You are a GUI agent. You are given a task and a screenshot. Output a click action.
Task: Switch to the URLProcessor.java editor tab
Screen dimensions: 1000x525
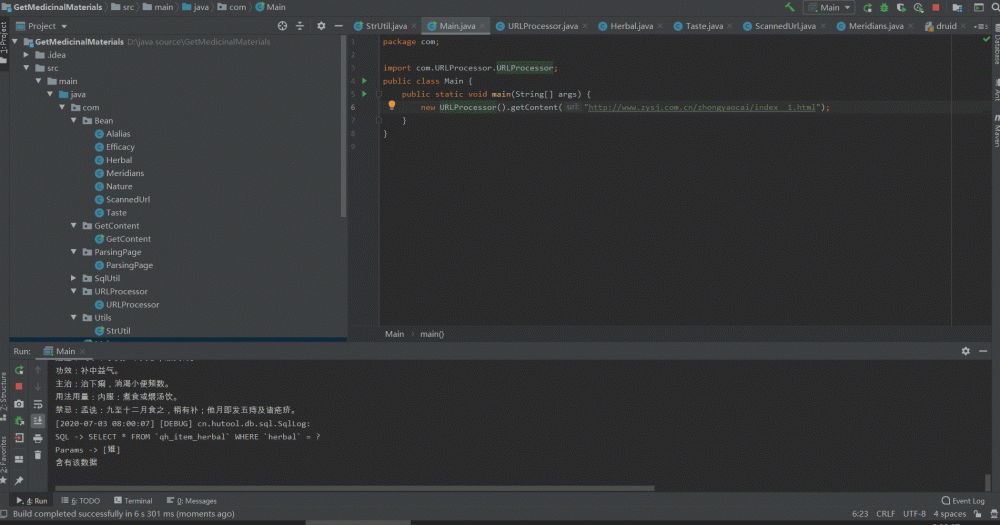pyautogui.click(x=542, y=26)
